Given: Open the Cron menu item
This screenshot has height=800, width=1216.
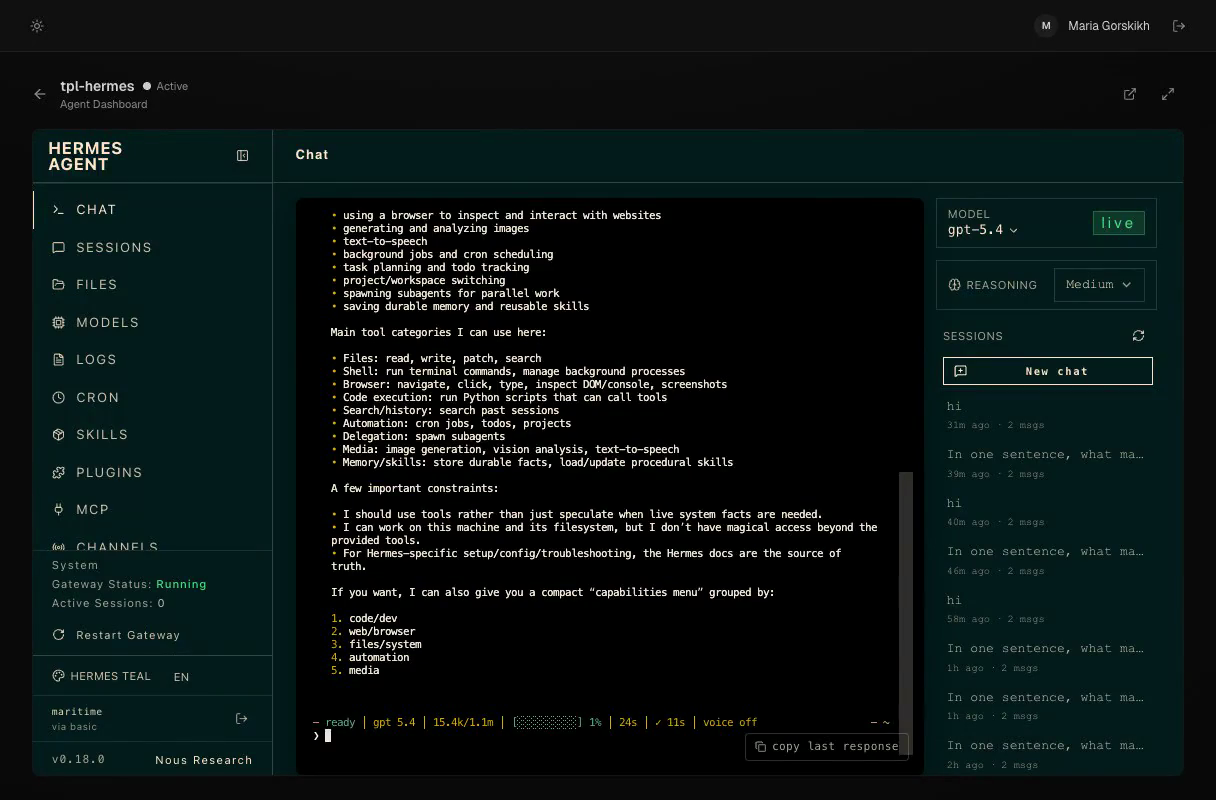Looking at the screenshot, I should coord(152,397).
